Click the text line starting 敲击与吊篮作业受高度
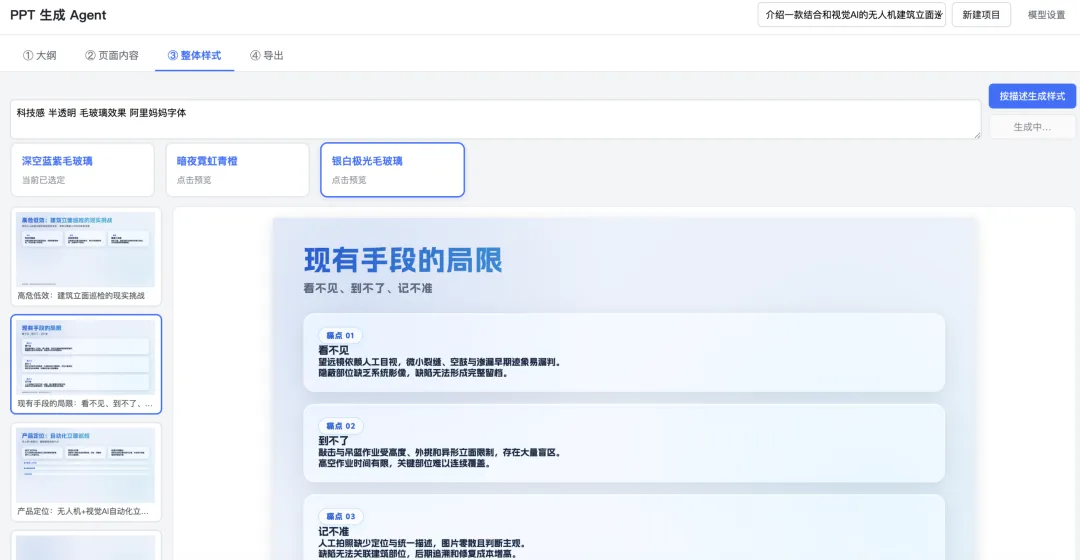The height and width of the screenshot is (560, 1080). (x=439, y=453)
